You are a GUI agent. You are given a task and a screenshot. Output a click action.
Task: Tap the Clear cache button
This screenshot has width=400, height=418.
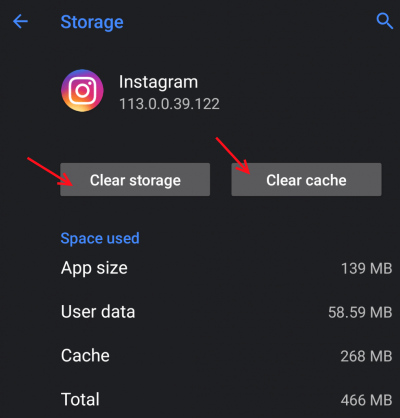click(x=306, y=180)
